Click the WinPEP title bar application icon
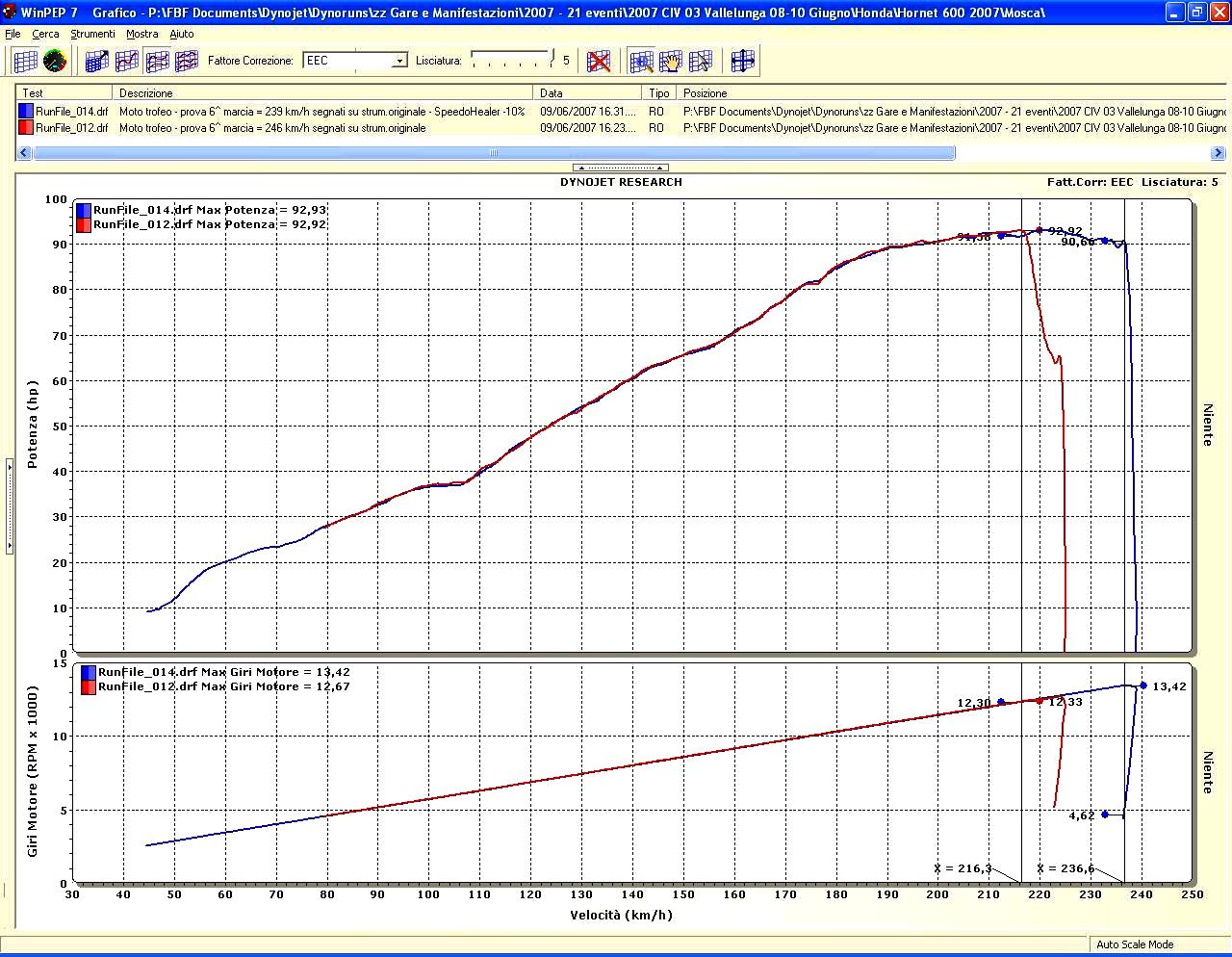This screenshot has width=1232, height=957. point(10,13)
